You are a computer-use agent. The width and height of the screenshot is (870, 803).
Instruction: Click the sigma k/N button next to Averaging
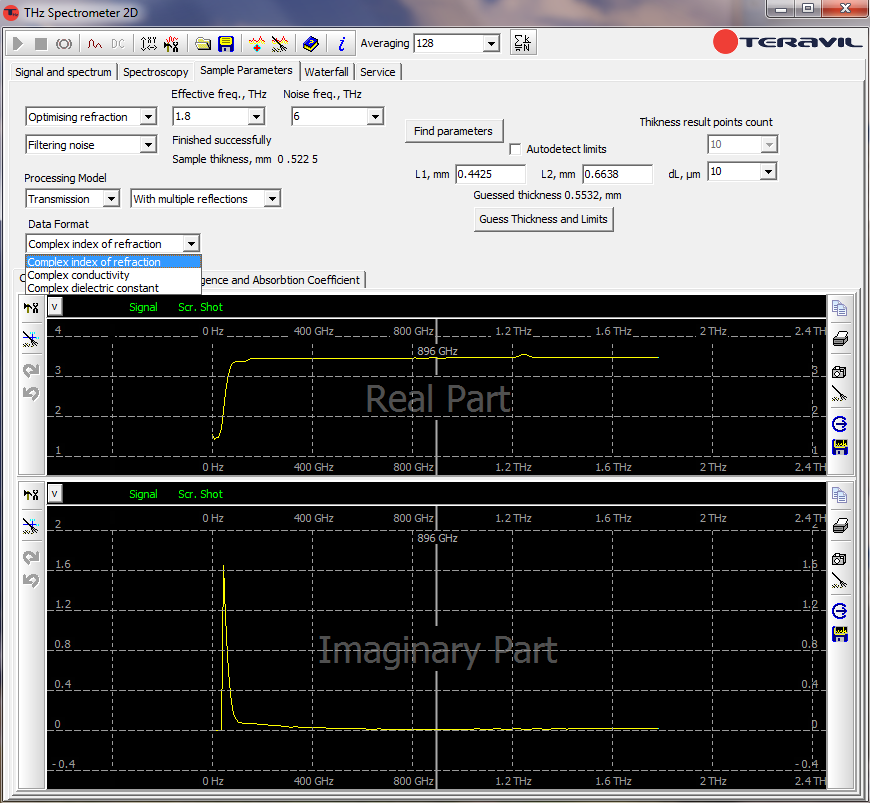tap(522, 43)
